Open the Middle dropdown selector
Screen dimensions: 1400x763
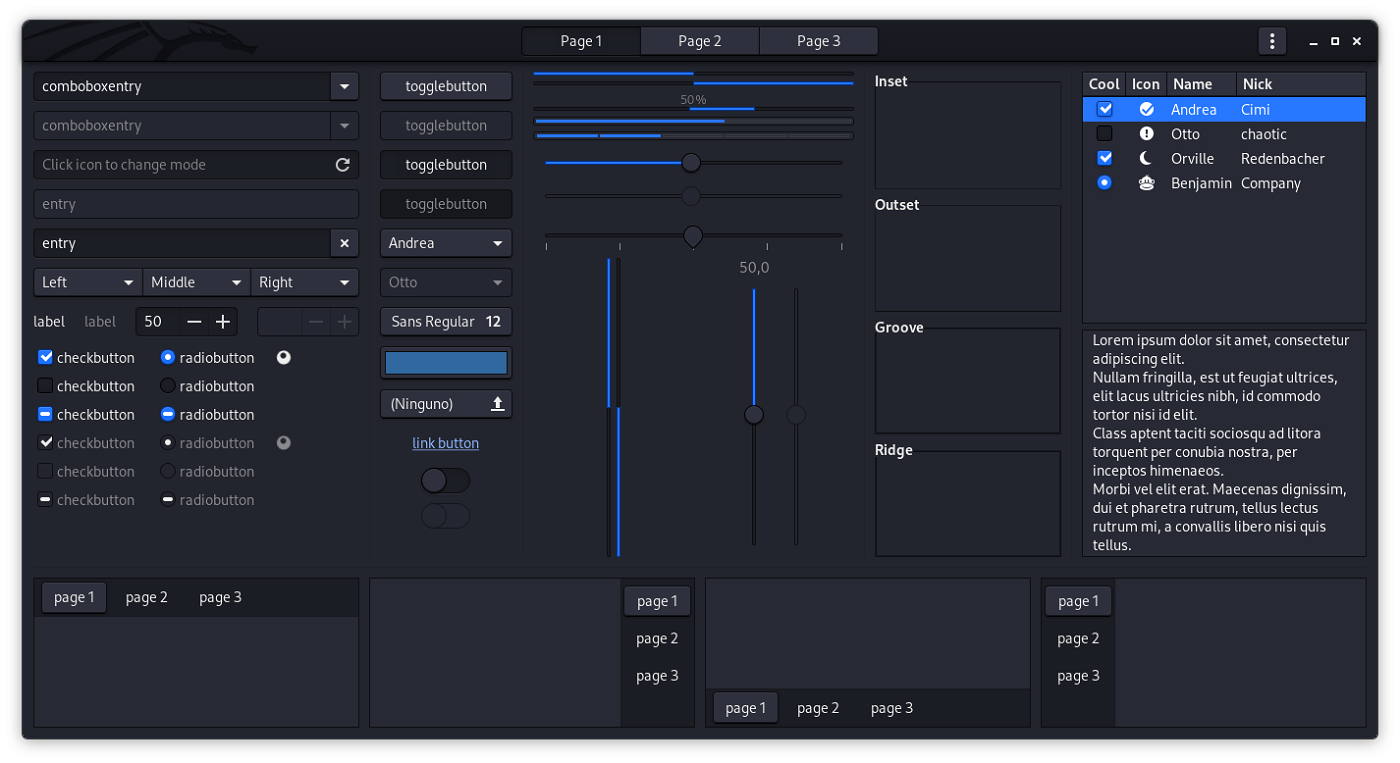coord(196,283)
